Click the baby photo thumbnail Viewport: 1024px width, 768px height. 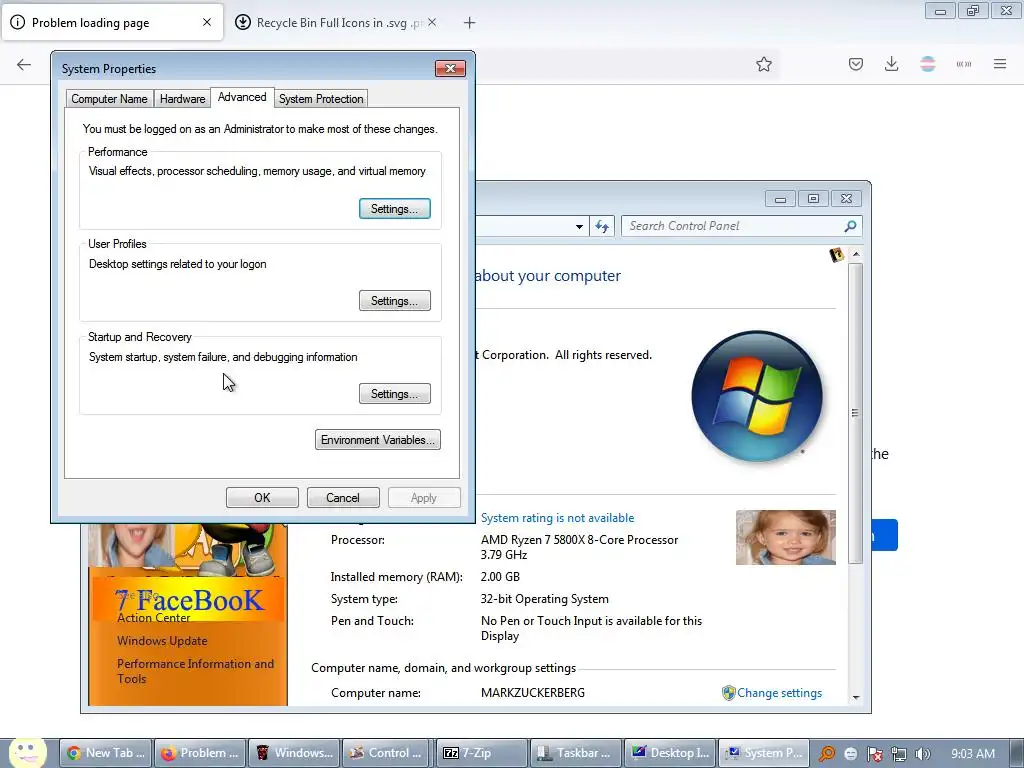pos(786,537)
